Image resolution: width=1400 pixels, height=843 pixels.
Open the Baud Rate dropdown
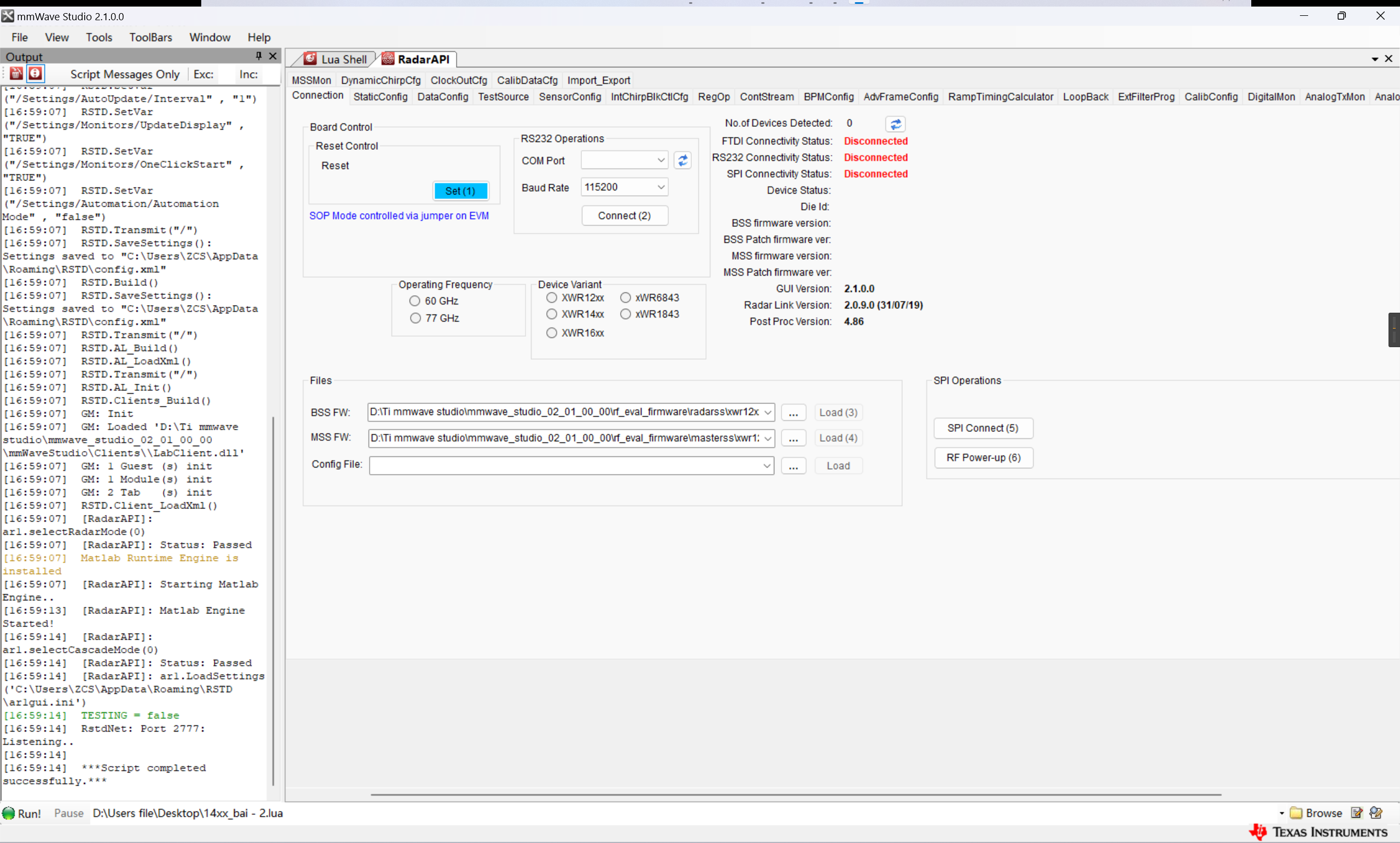coord(661,187)
